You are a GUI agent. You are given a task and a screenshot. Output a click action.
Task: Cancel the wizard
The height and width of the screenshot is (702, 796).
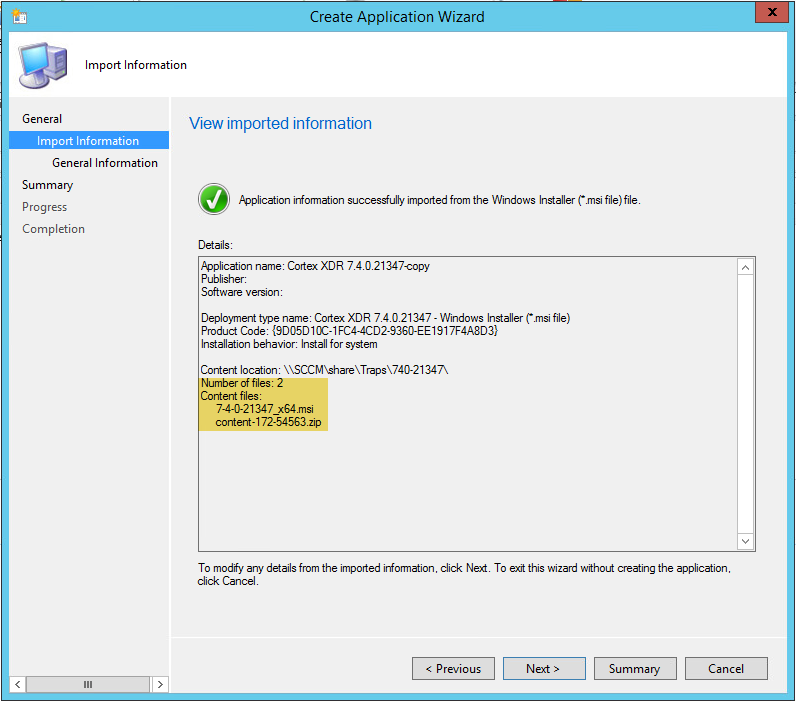(x=726, y=668)
